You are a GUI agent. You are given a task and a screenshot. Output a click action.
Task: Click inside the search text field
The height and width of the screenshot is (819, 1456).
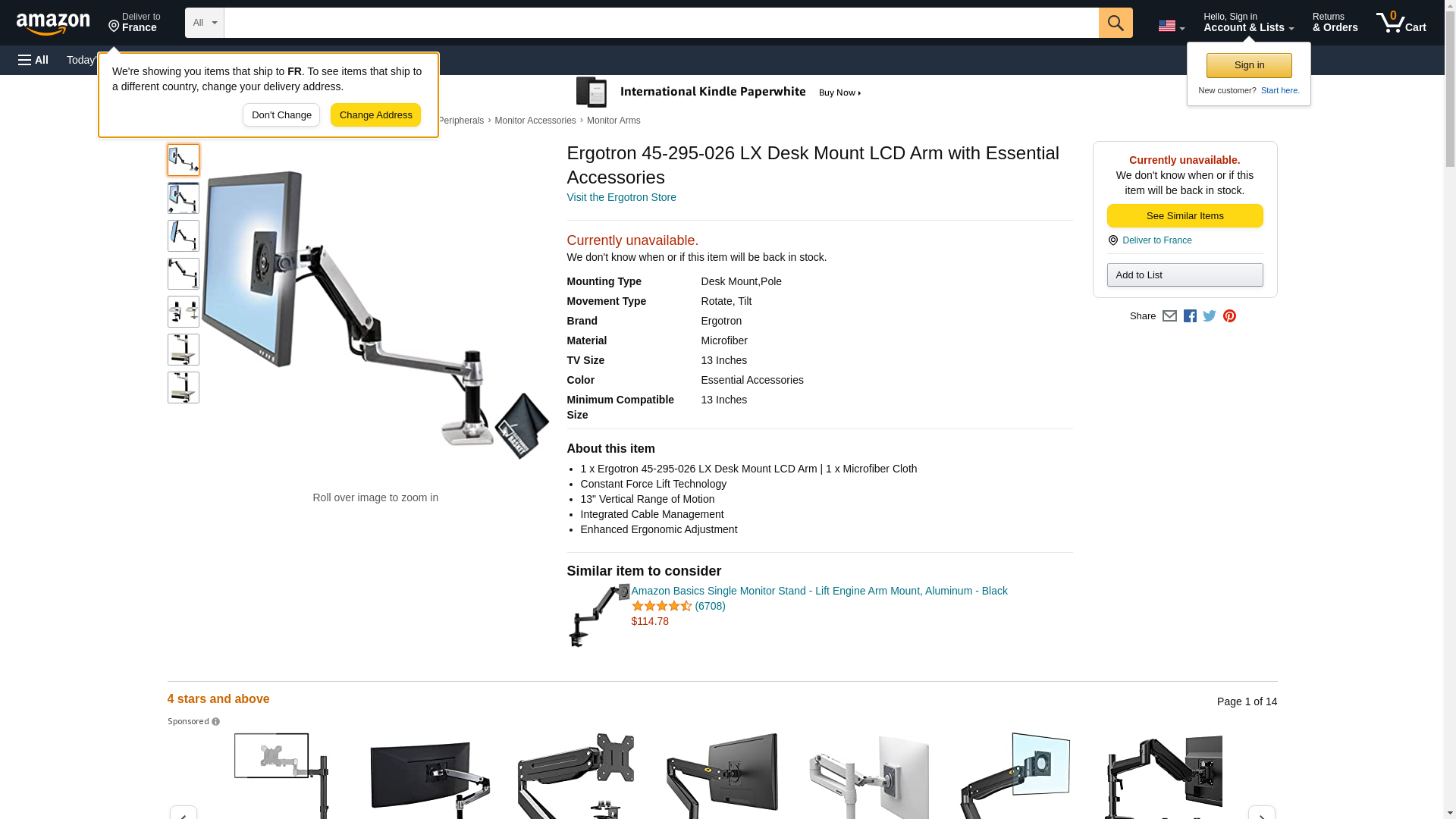tap(661, 23)
